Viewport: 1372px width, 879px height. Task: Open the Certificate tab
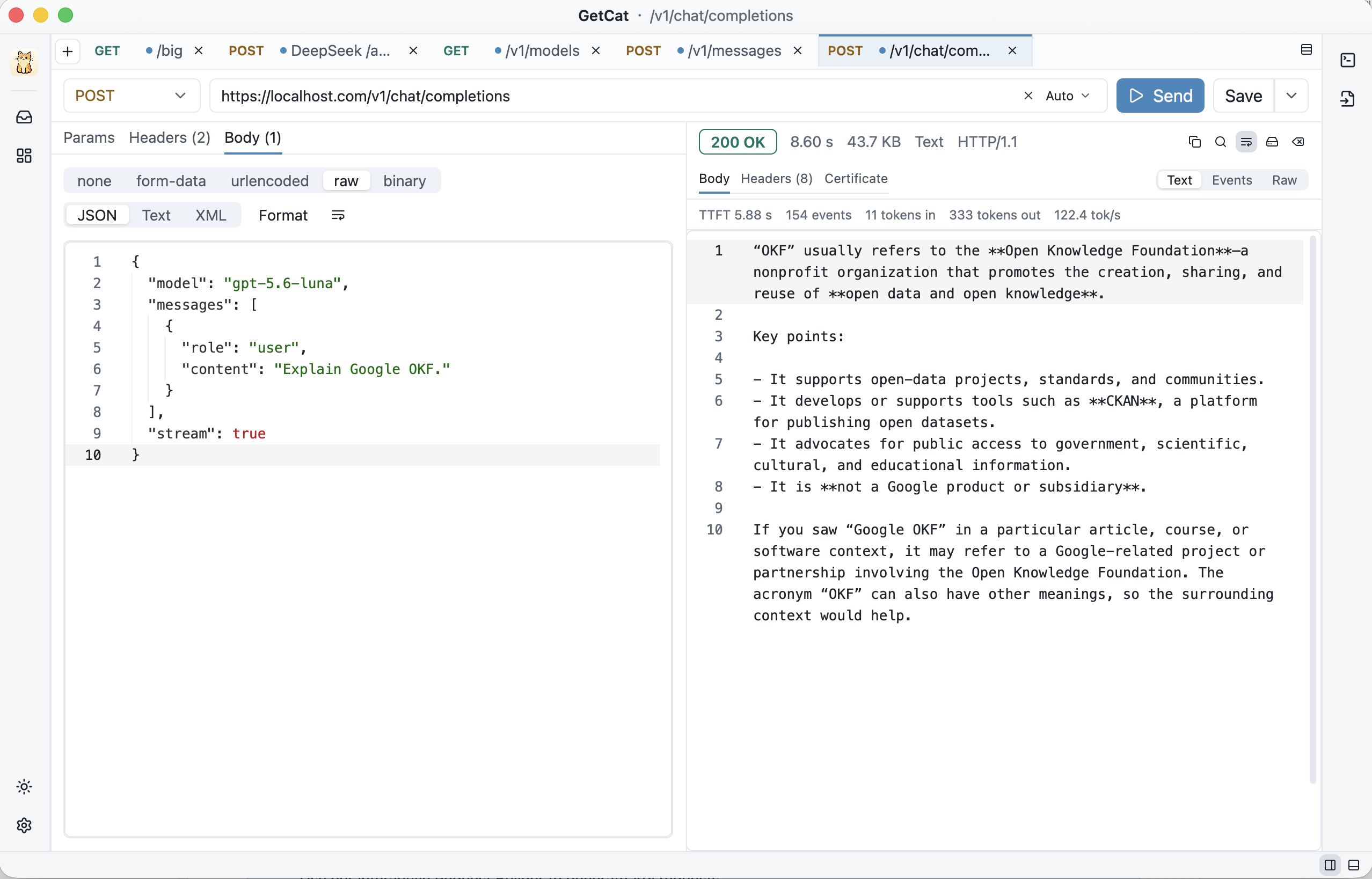pyautogui.click(x=856, y=178)
